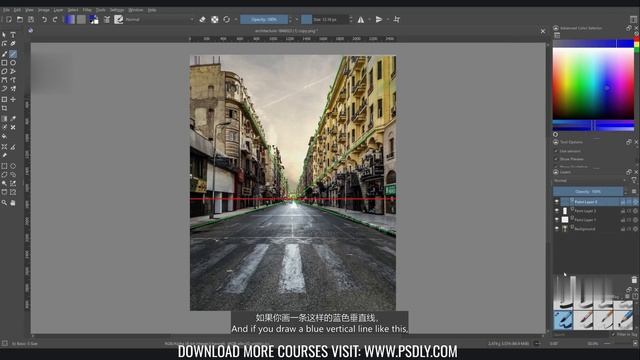Save the document via toolbar icon

pyautogui.click(x=31, y=19)
